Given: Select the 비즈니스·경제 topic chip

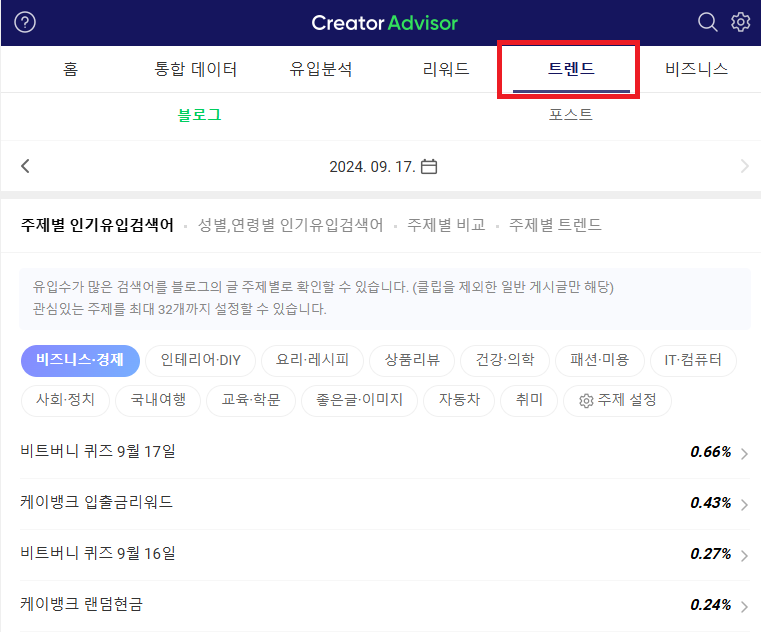Looking at the screenshot, I should tap(80, 361).
